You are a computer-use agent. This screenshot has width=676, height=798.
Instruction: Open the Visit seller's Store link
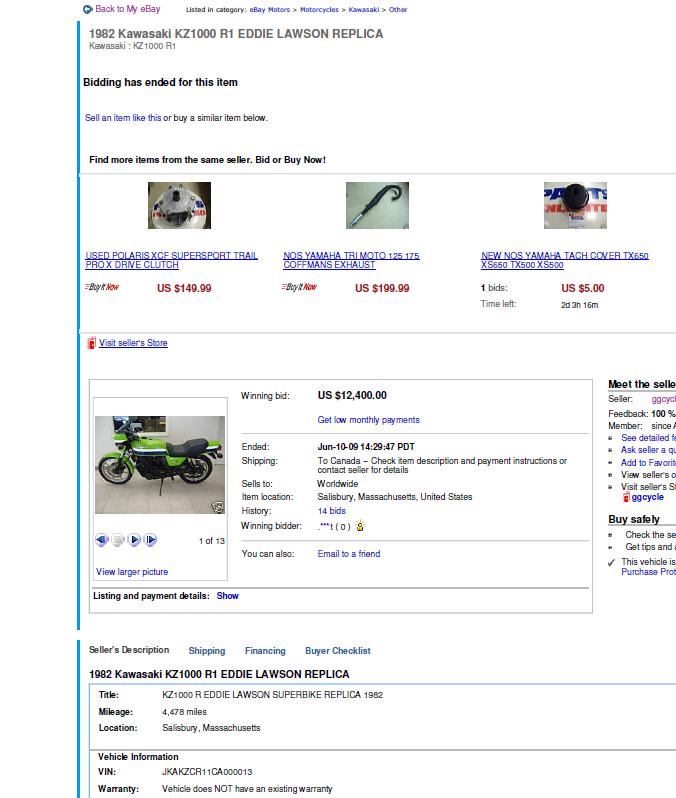[133, 343]
